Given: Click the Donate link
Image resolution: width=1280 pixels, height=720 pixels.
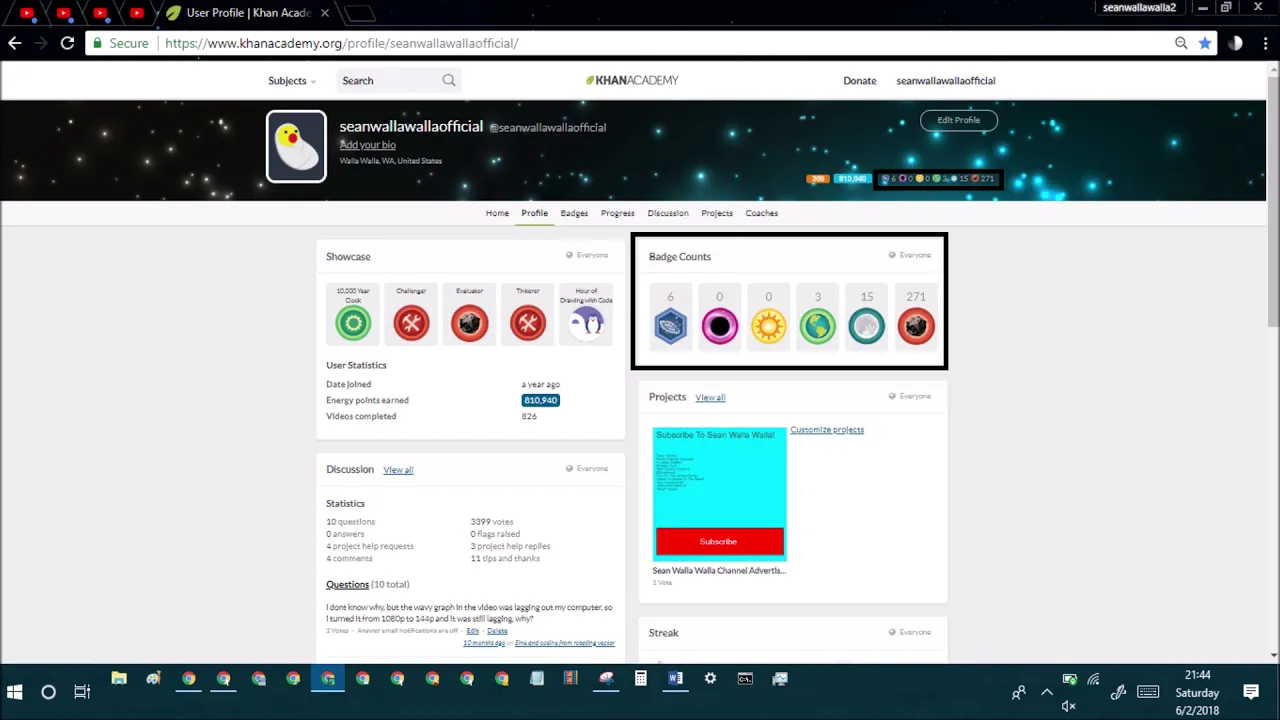Looking at the screenshot, I should [859, 80].
